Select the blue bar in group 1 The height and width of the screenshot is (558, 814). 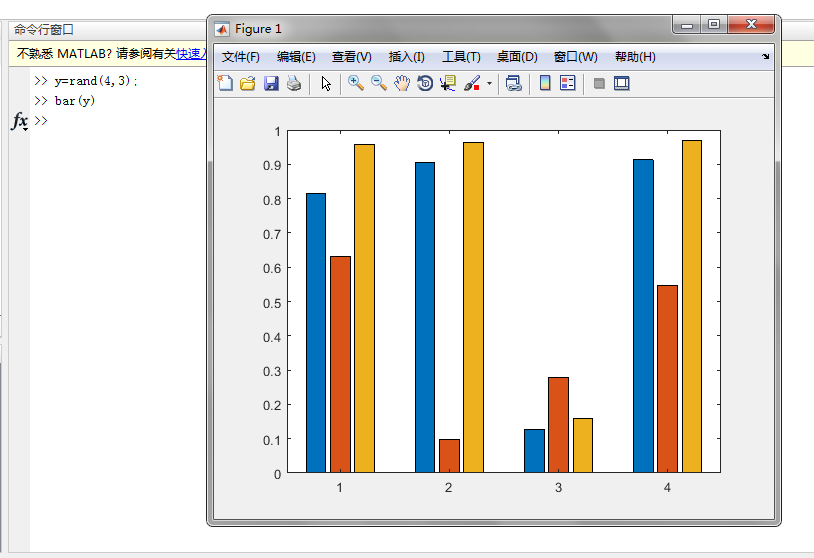[316, 333]
